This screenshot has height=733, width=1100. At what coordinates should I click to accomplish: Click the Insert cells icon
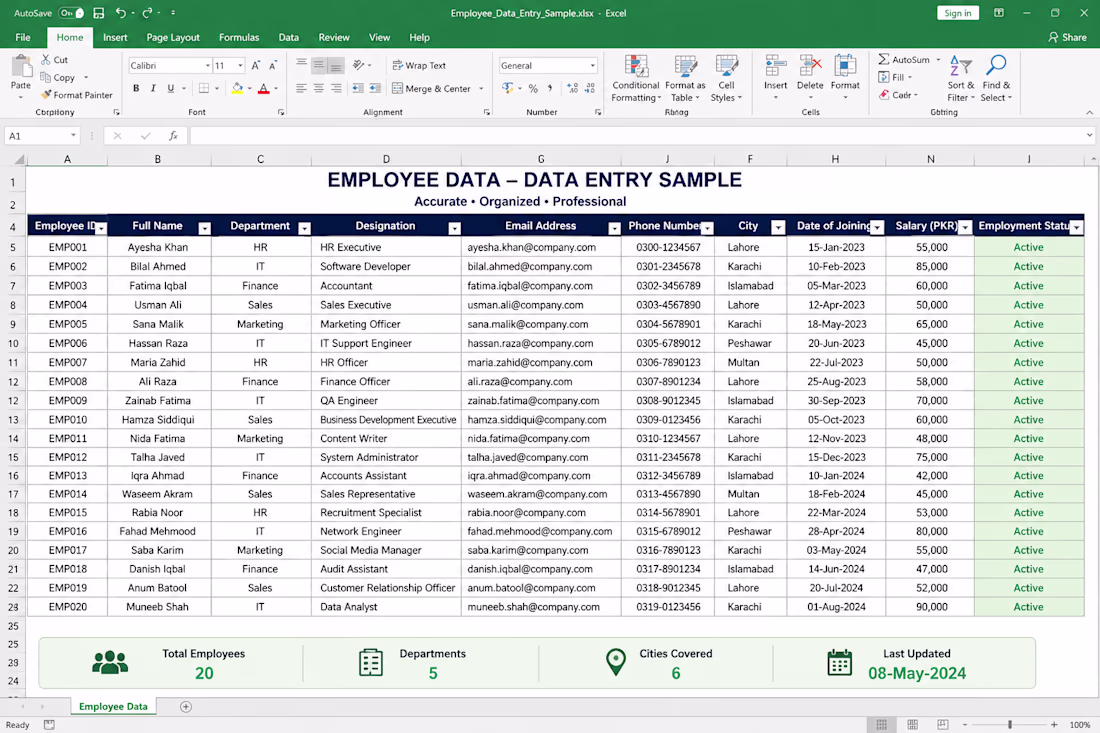[775, 66]
